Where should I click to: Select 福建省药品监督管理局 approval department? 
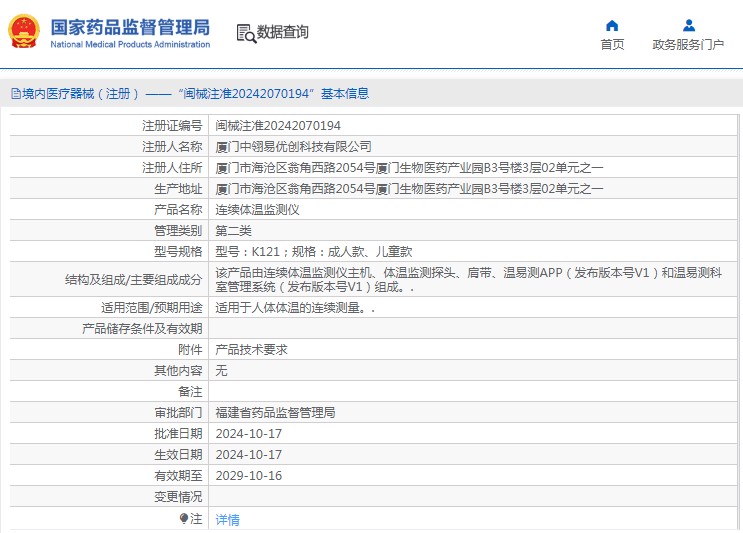[275, 413]
